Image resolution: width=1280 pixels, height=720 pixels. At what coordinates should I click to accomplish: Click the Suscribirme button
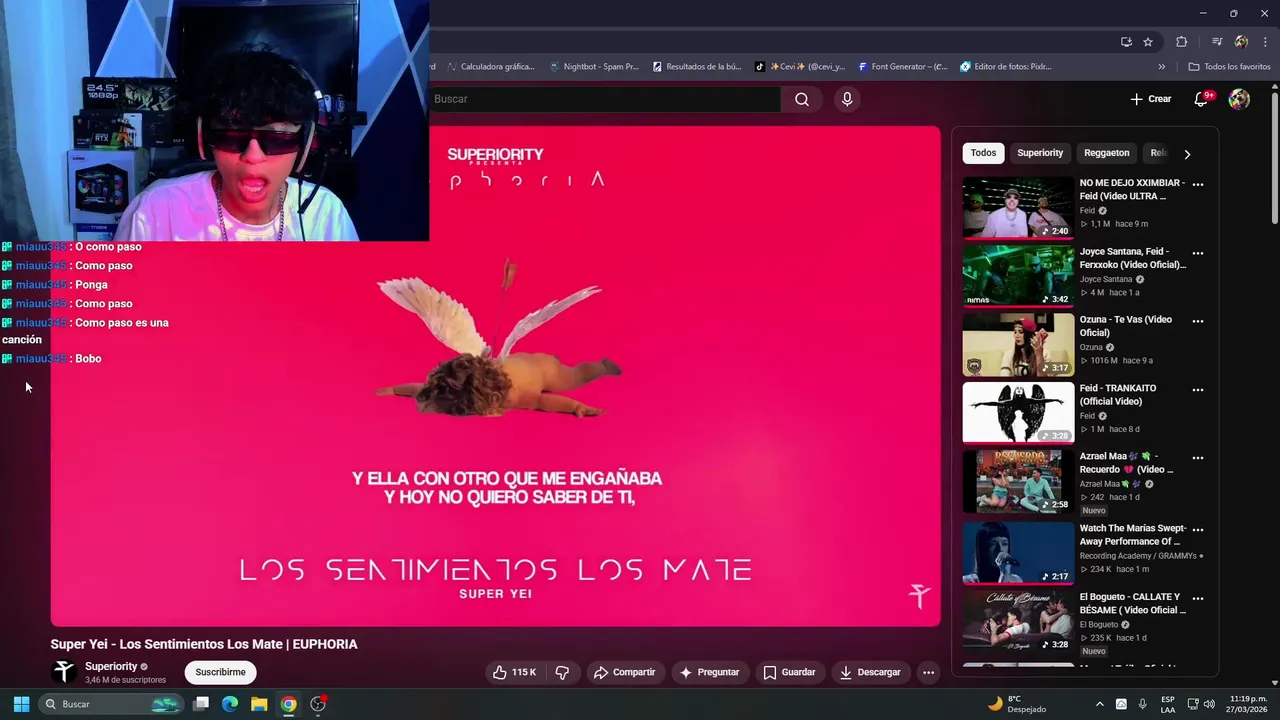coord(220,672)
